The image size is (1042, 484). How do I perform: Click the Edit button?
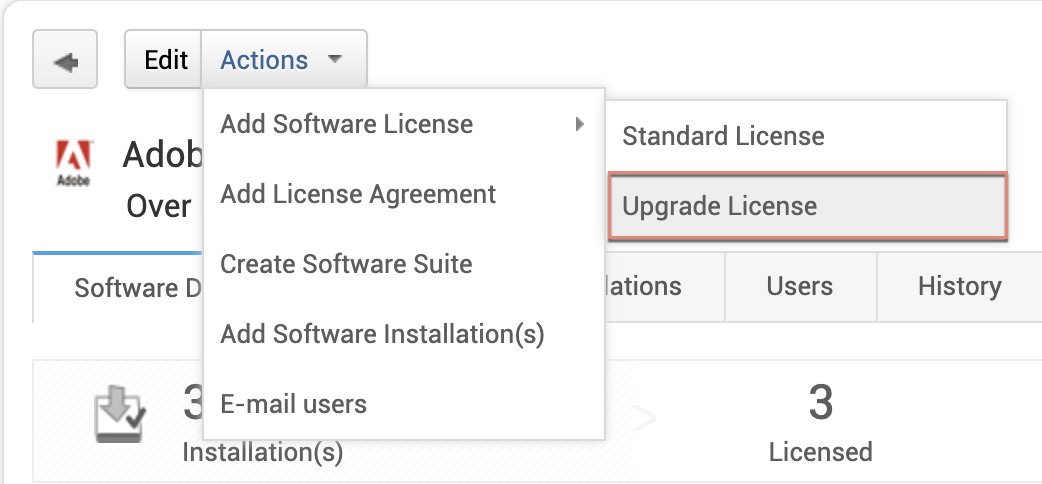click(x=165, y=60)
